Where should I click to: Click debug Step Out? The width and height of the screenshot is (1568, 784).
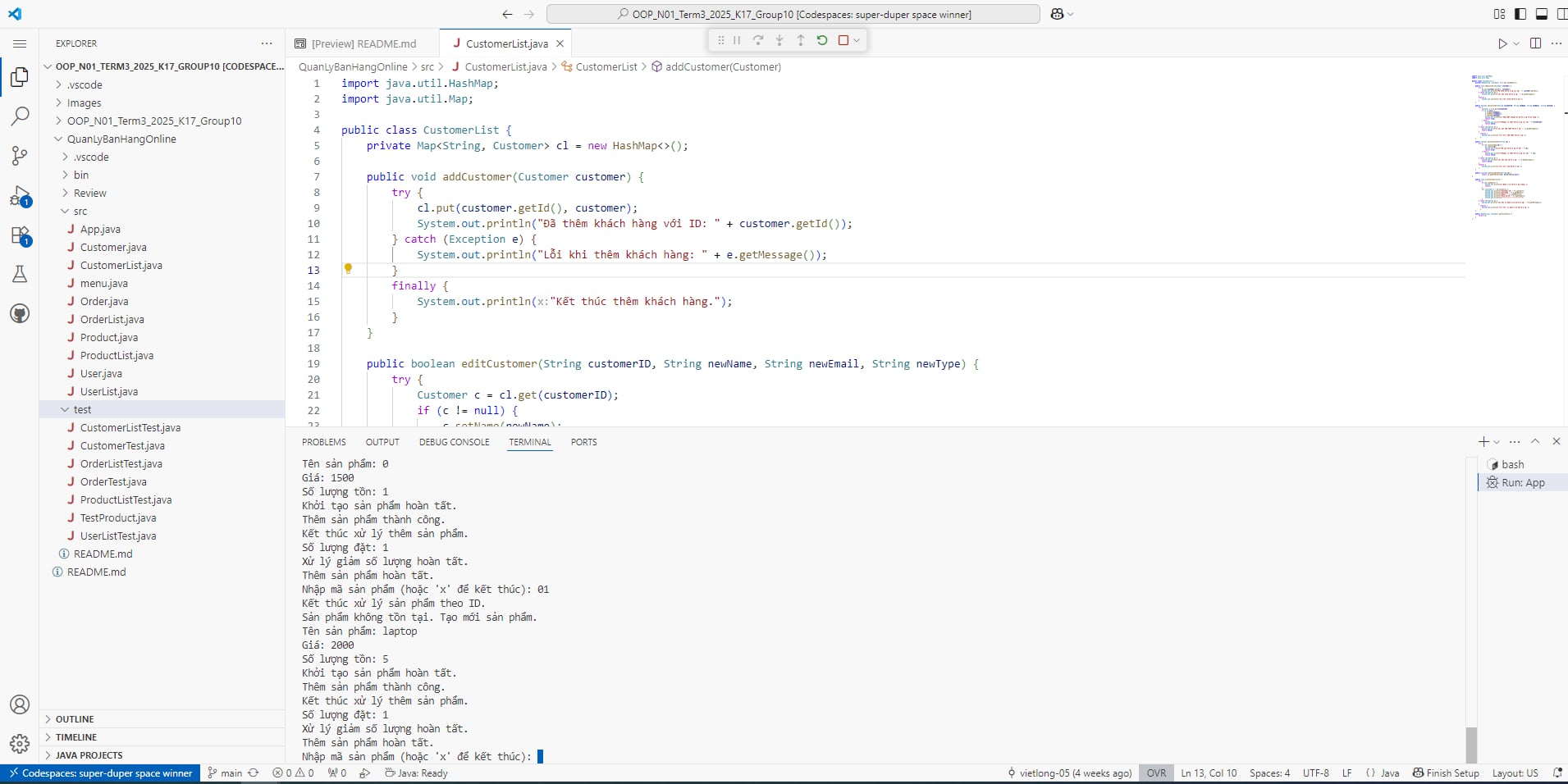click(x=801, y=40)
